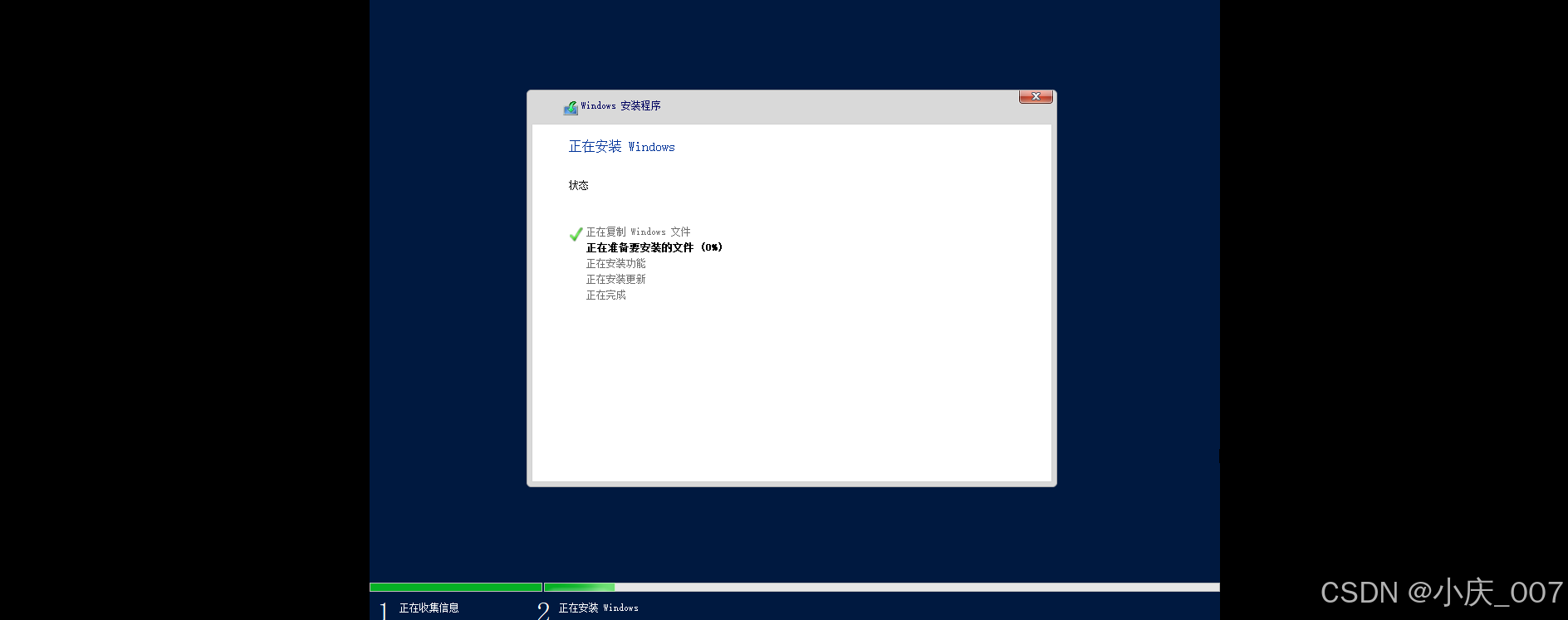Click the completed first progress bar segment

(x=455, y=587)
